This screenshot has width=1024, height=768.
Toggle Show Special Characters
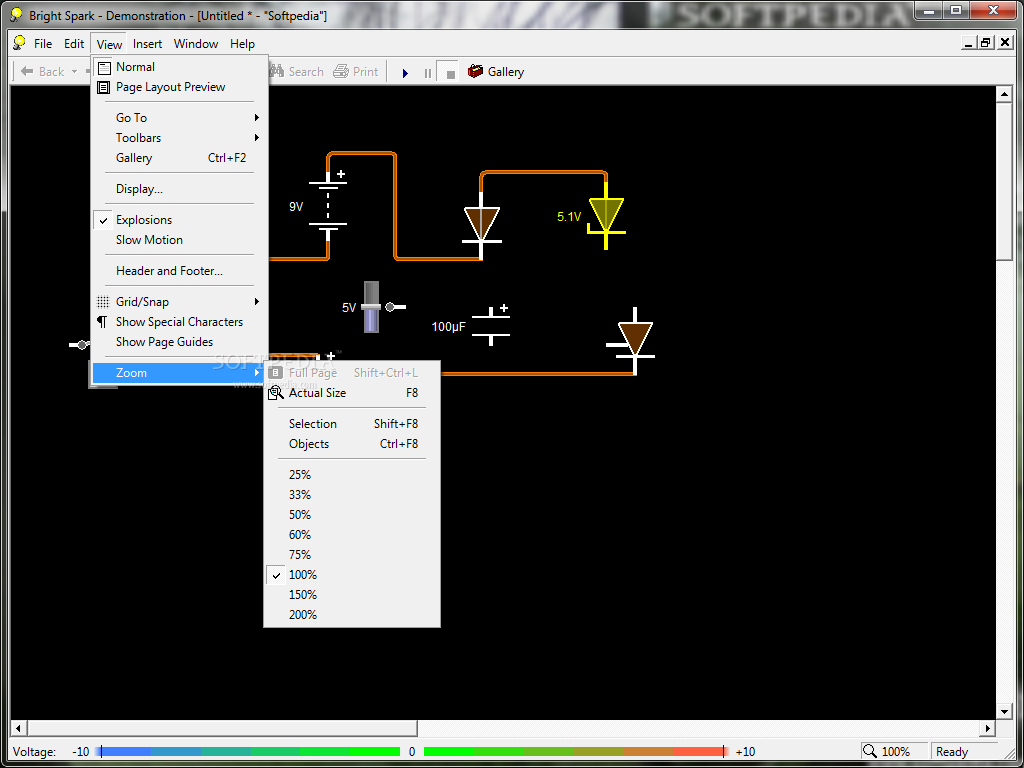pos(180,322)
